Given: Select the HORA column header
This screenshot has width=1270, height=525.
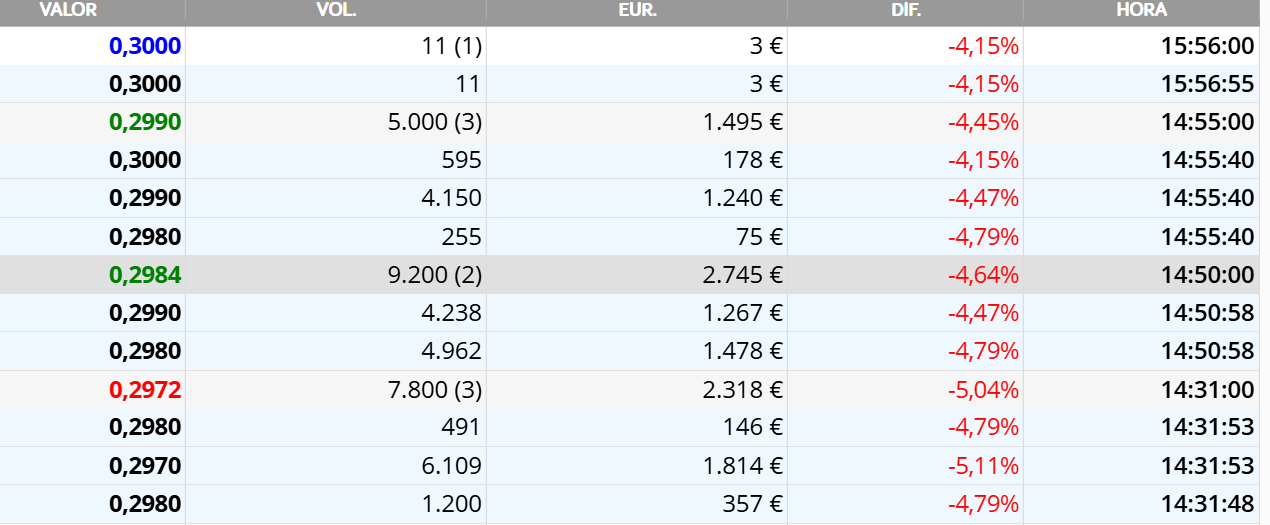Looking at the screenshot, I should point(1141,10).
